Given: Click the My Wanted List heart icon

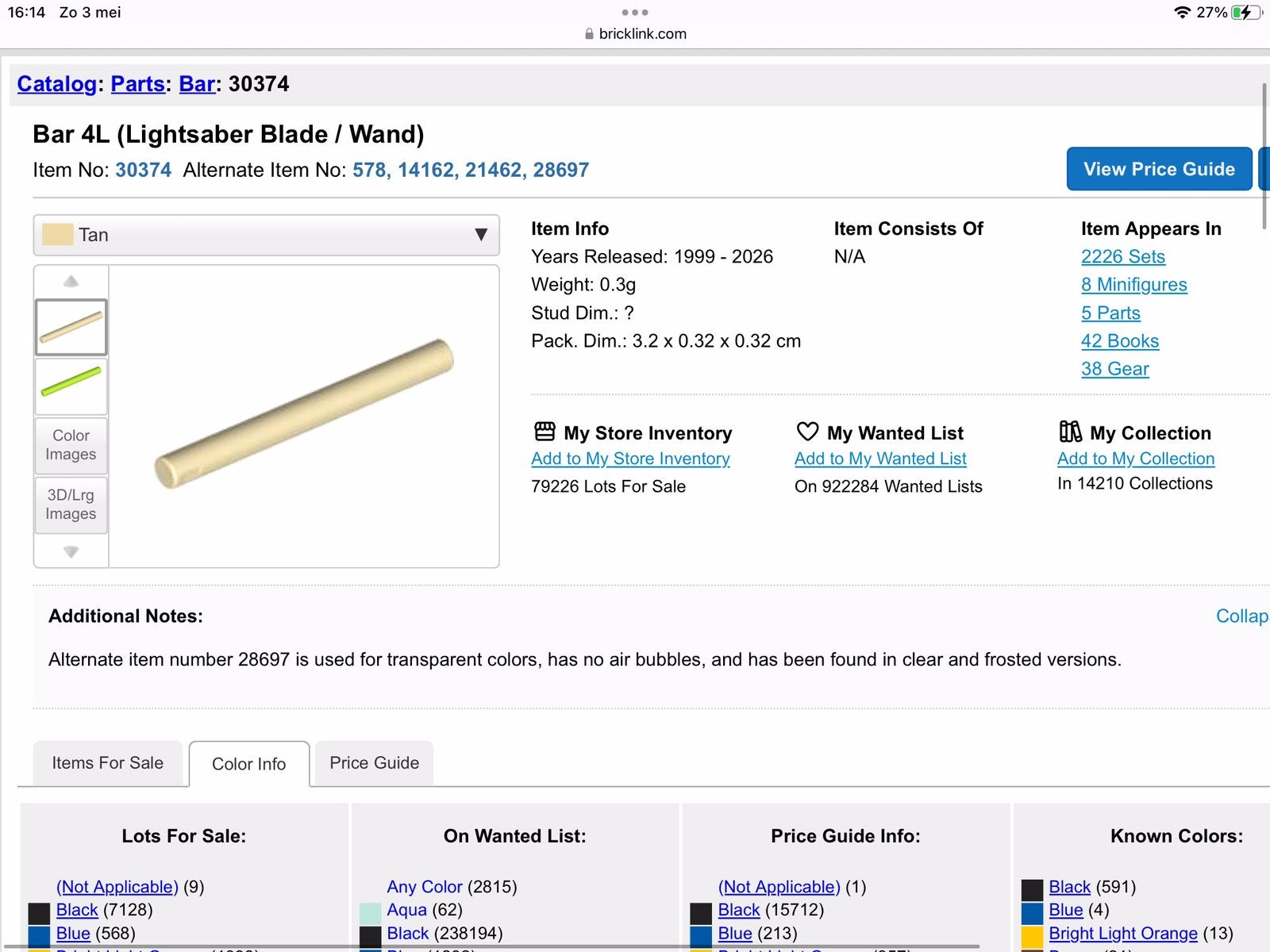Looking at the screenshot, I should [x=807, y=432].
